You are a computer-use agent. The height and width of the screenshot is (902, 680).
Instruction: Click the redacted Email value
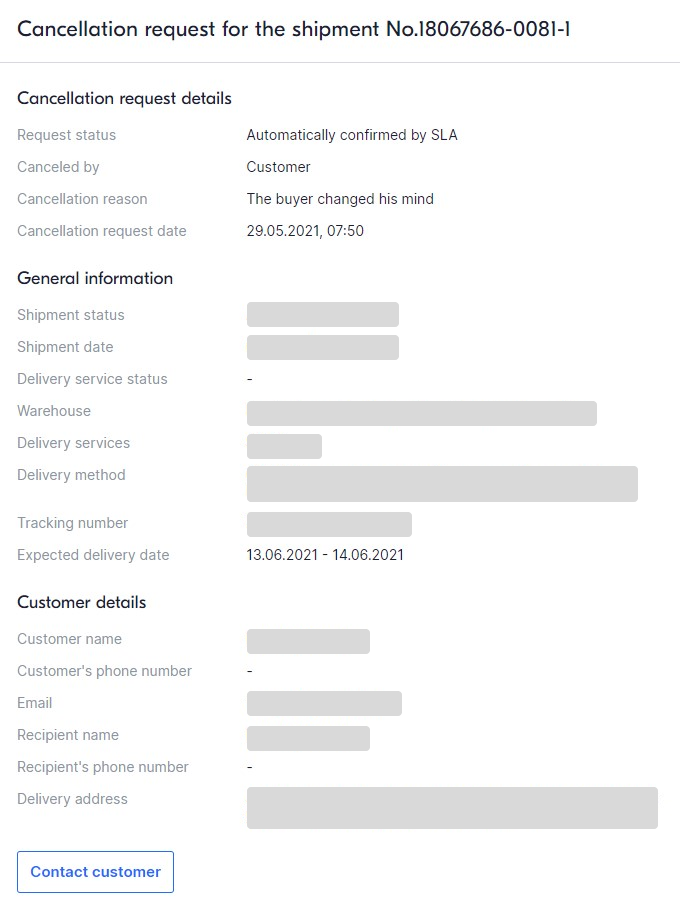pos(324,704)
